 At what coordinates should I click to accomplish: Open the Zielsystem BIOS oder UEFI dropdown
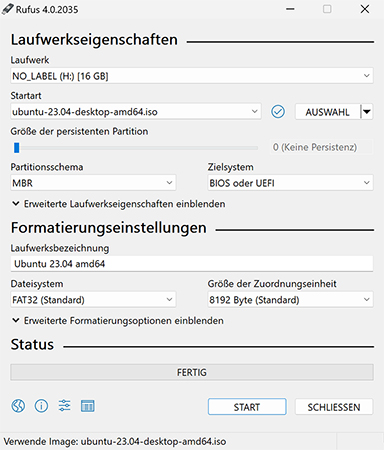[290, 183]
